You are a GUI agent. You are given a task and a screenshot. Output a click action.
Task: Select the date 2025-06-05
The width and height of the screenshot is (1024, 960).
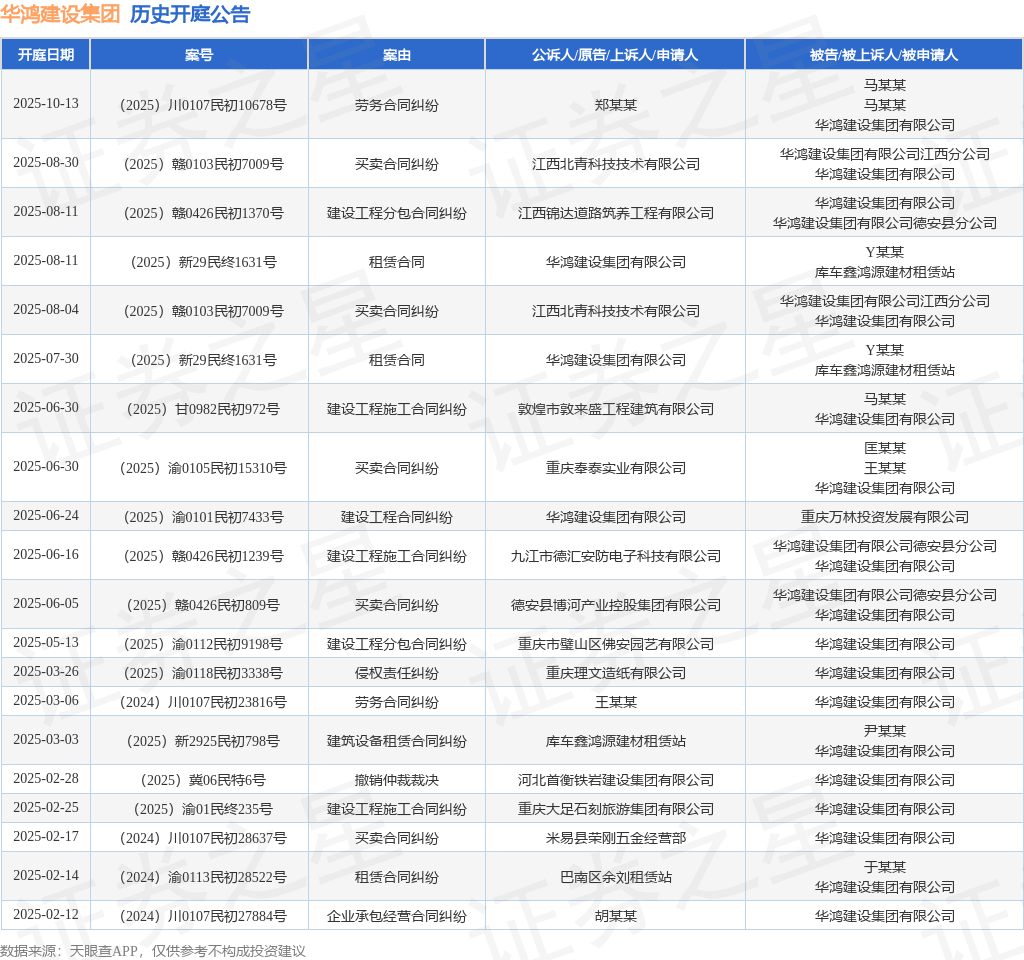[46, 603]
